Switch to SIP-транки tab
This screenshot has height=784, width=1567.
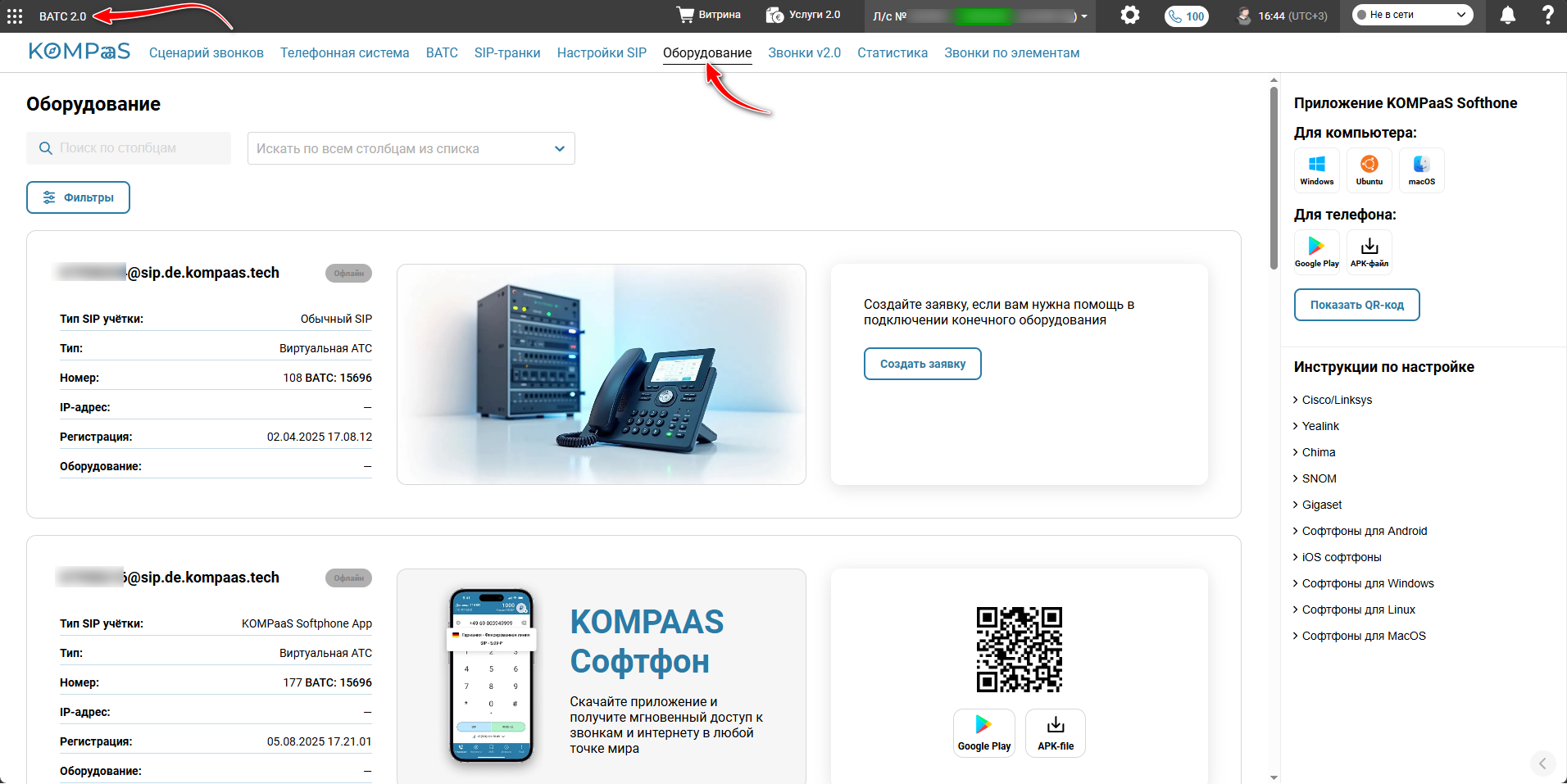coord(507,52)
